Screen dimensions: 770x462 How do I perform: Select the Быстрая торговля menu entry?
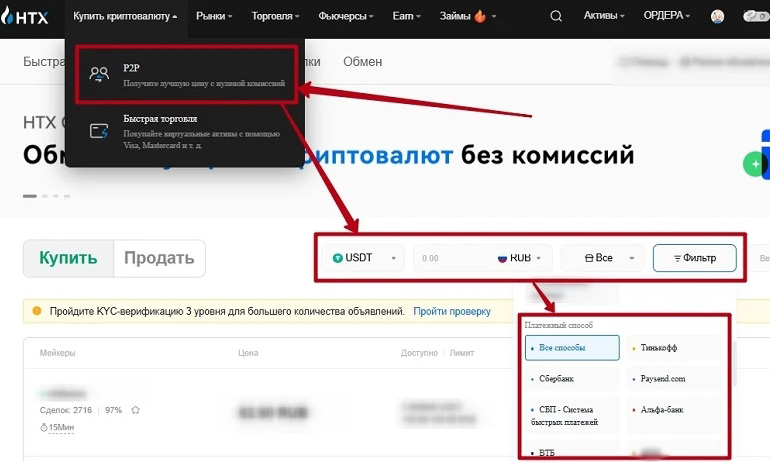(x=185, y=132)
